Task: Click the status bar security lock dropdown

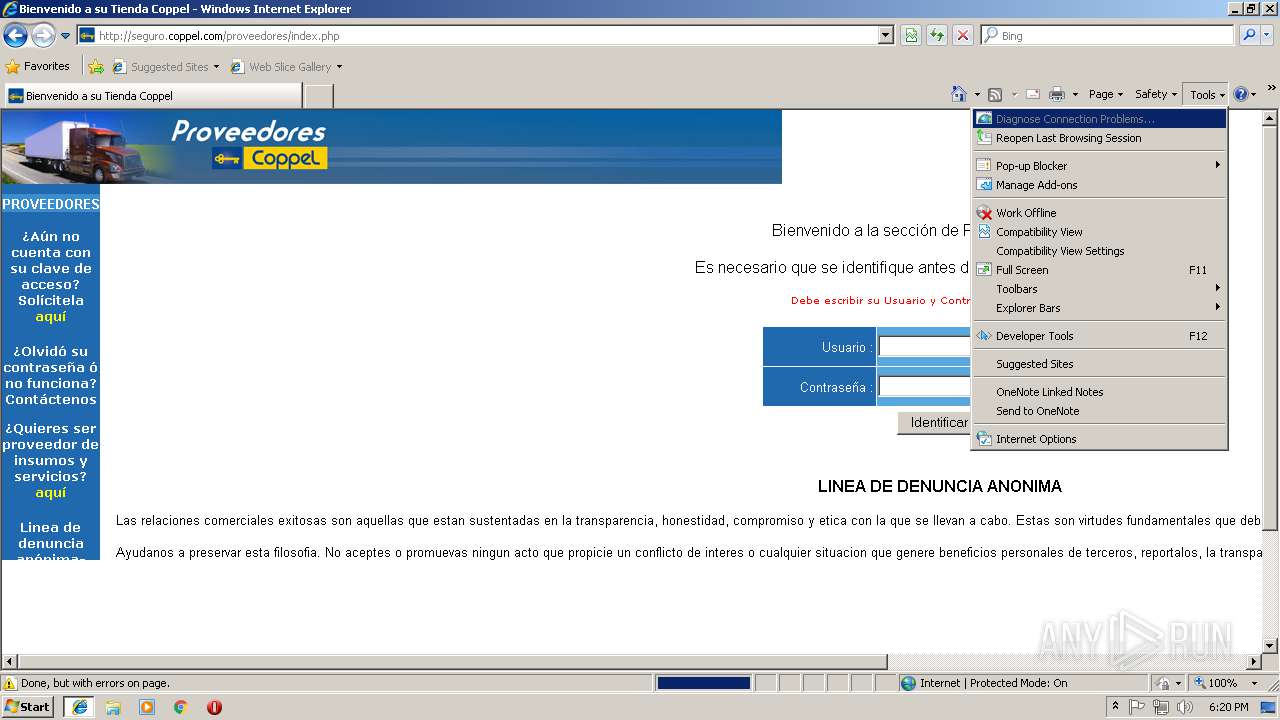Action: 1169,683
